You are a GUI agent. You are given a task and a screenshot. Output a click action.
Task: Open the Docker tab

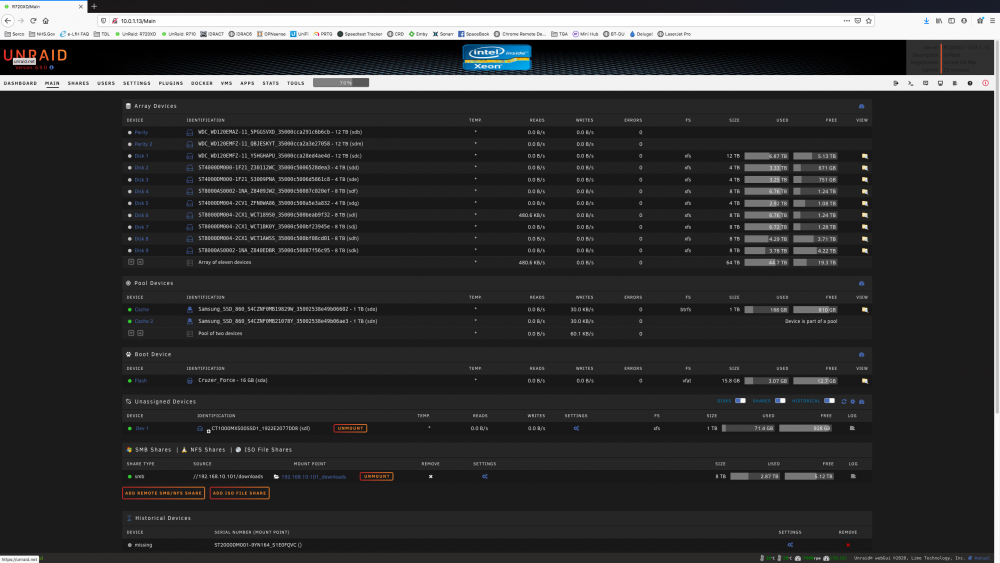pyautogui.click(x=202, y=83)
